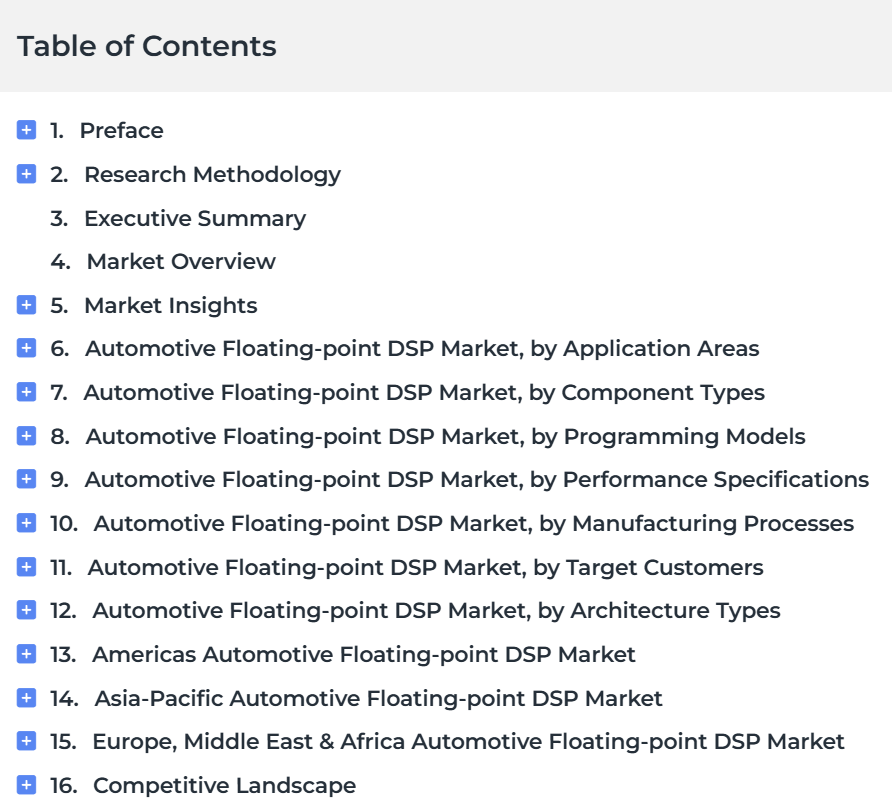Image resolution: width=892 pixels, height=811 pixels.
Task: Expand the Preface section plus icon
Action: coord(26,130)
